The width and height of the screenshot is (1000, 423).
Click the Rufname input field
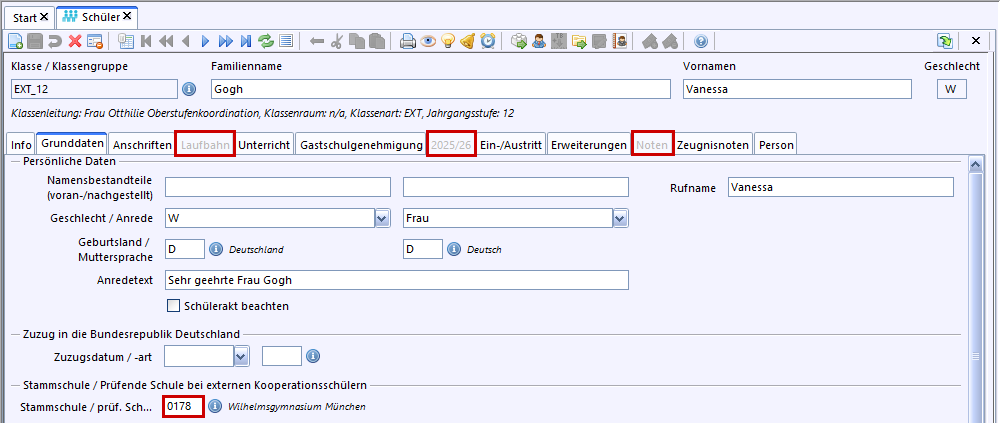pos(839,187)
